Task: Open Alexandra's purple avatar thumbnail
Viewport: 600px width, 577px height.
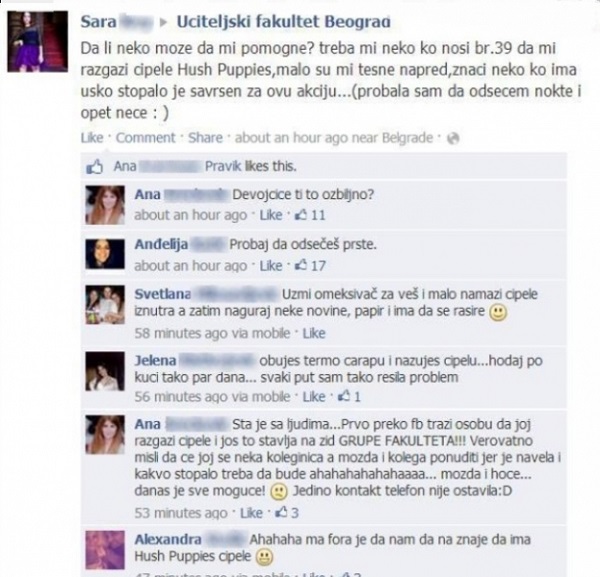Action: coord(105,550)
